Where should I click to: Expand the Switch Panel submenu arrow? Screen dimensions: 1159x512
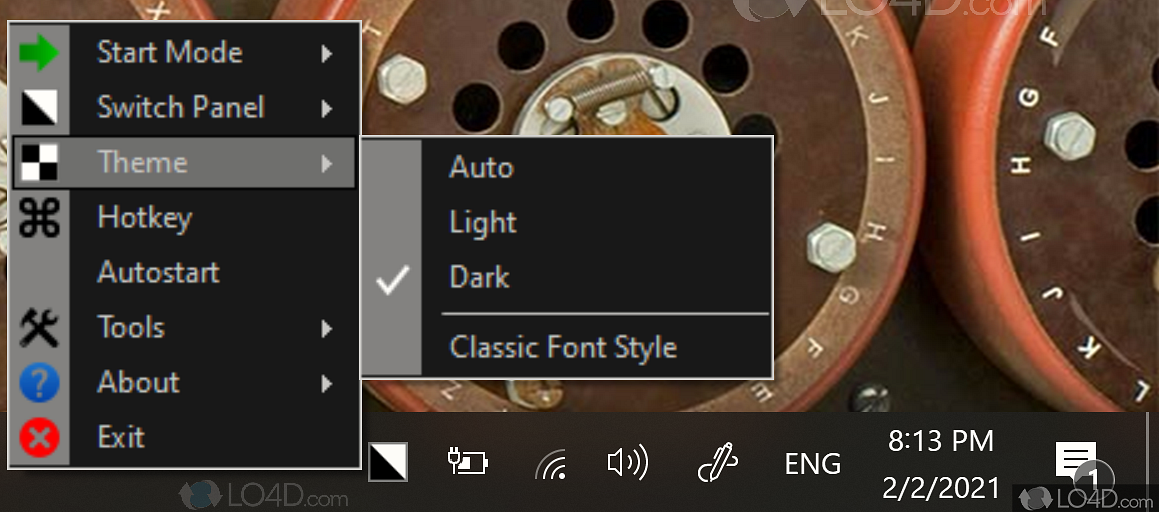point(327,108)
